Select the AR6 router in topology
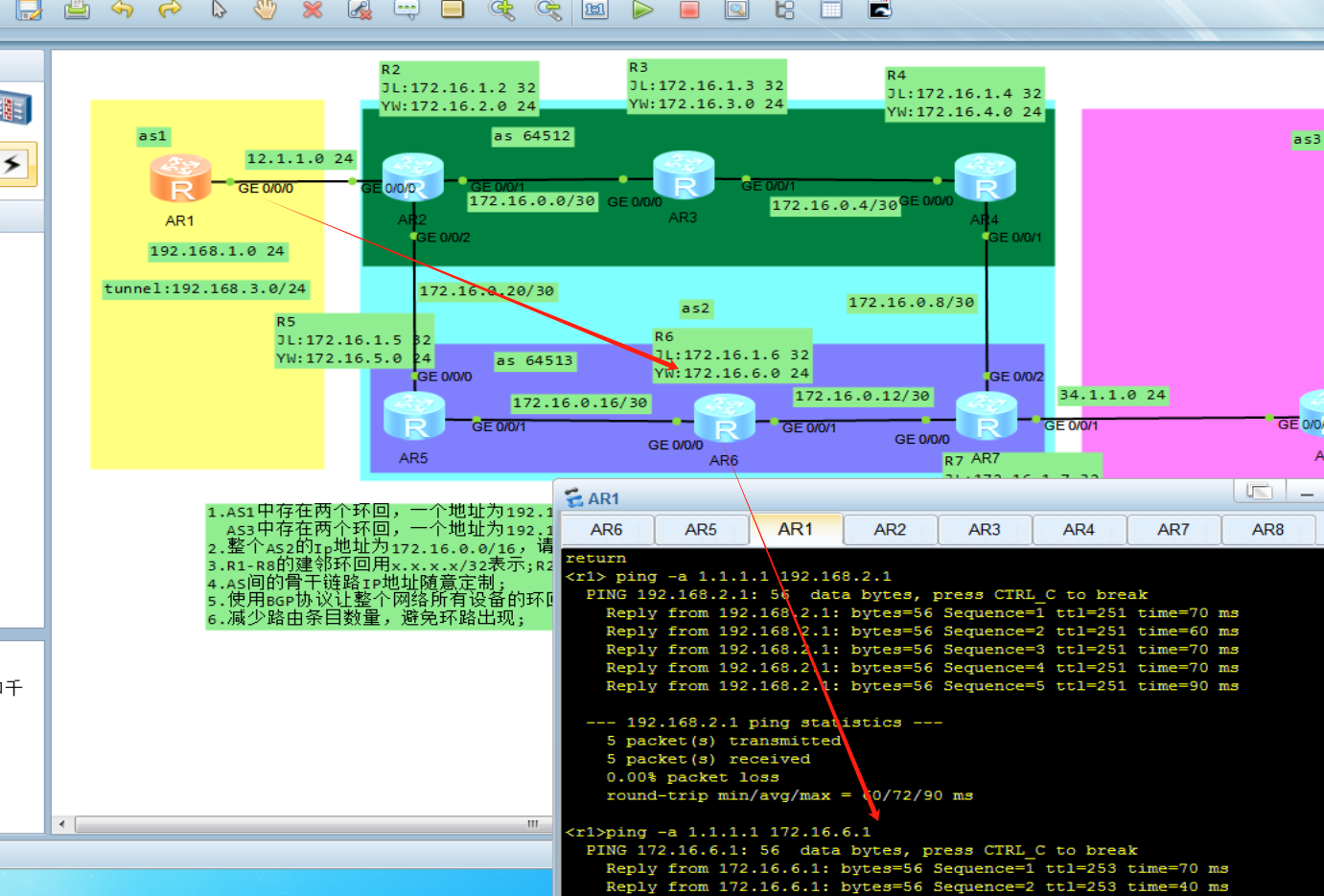Image resolution: width=1324 pixels, height=896 pixels. tap(724, 418)
